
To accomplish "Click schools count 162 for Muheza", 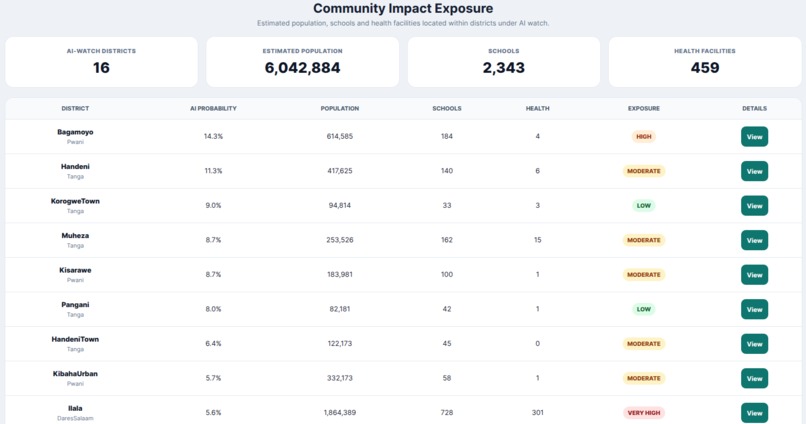I will tap(447, 239).
